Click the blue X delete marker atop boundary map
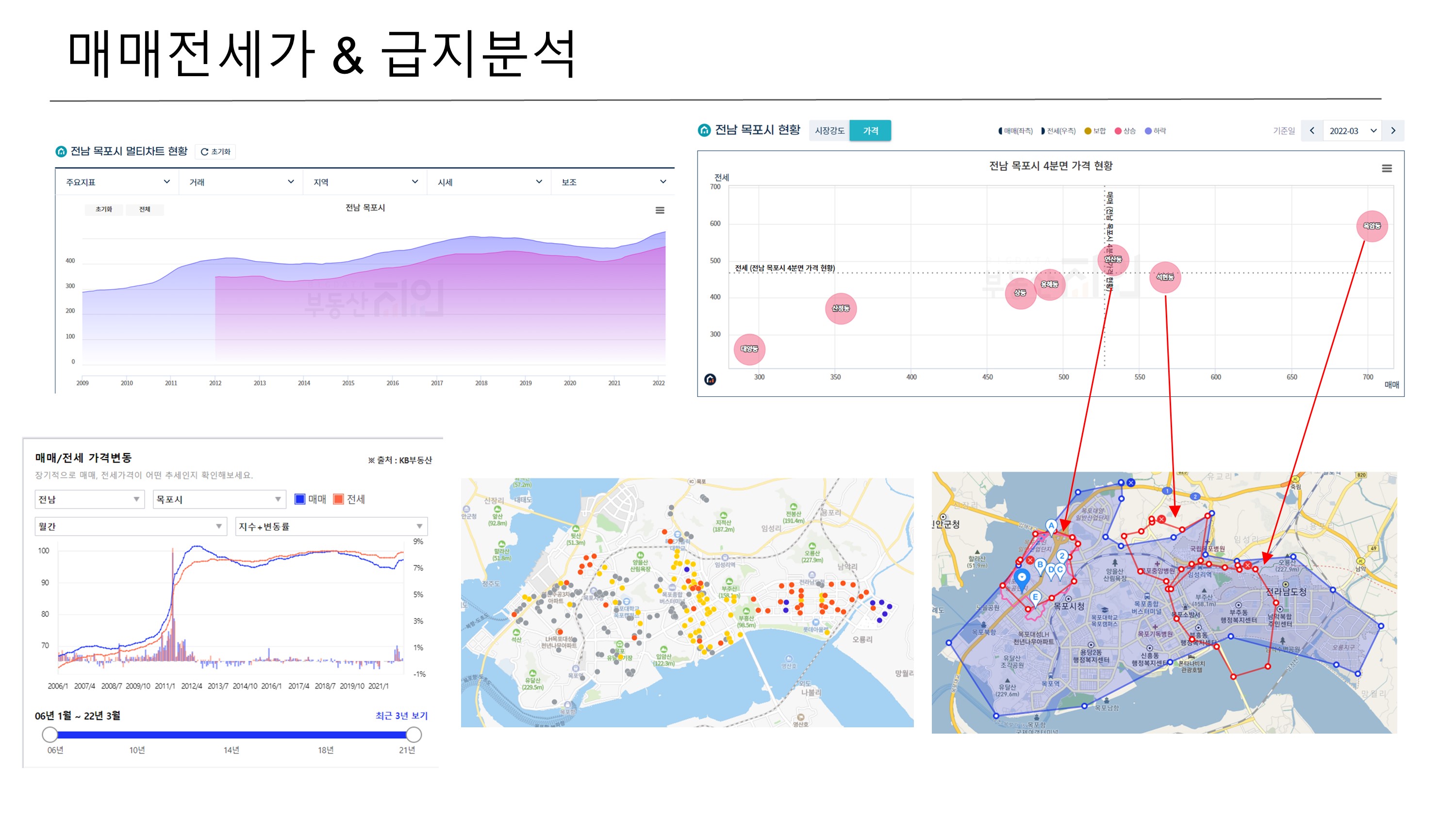This screenshot has width=1456, height=819. click(x=1130, y=483)
